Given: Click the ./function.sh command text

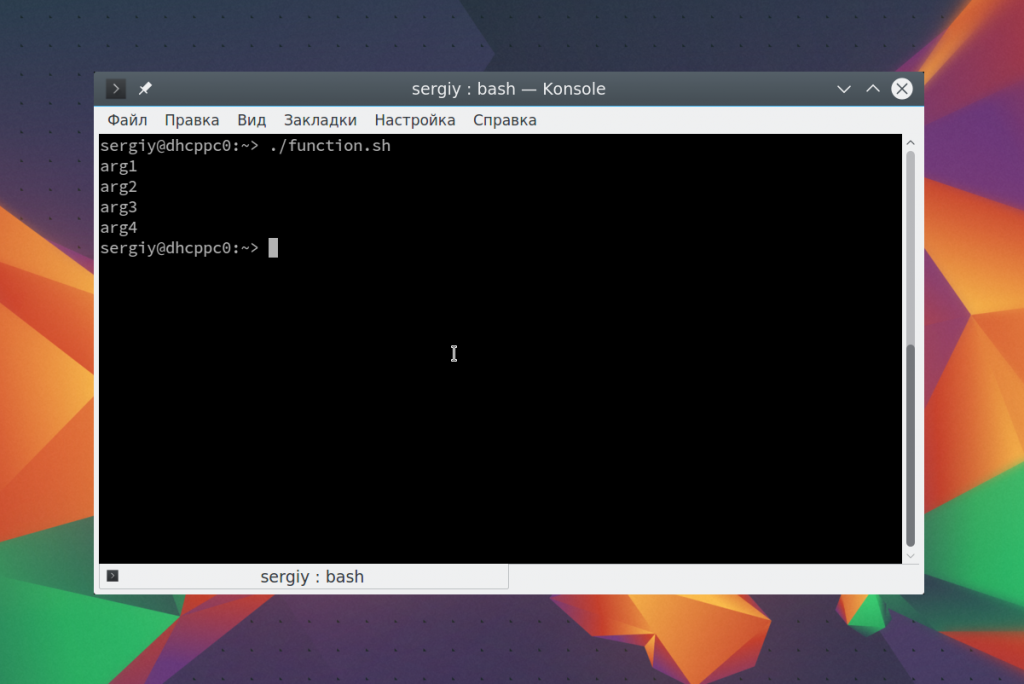Looking at the screenshot, I should coord(330,146).
